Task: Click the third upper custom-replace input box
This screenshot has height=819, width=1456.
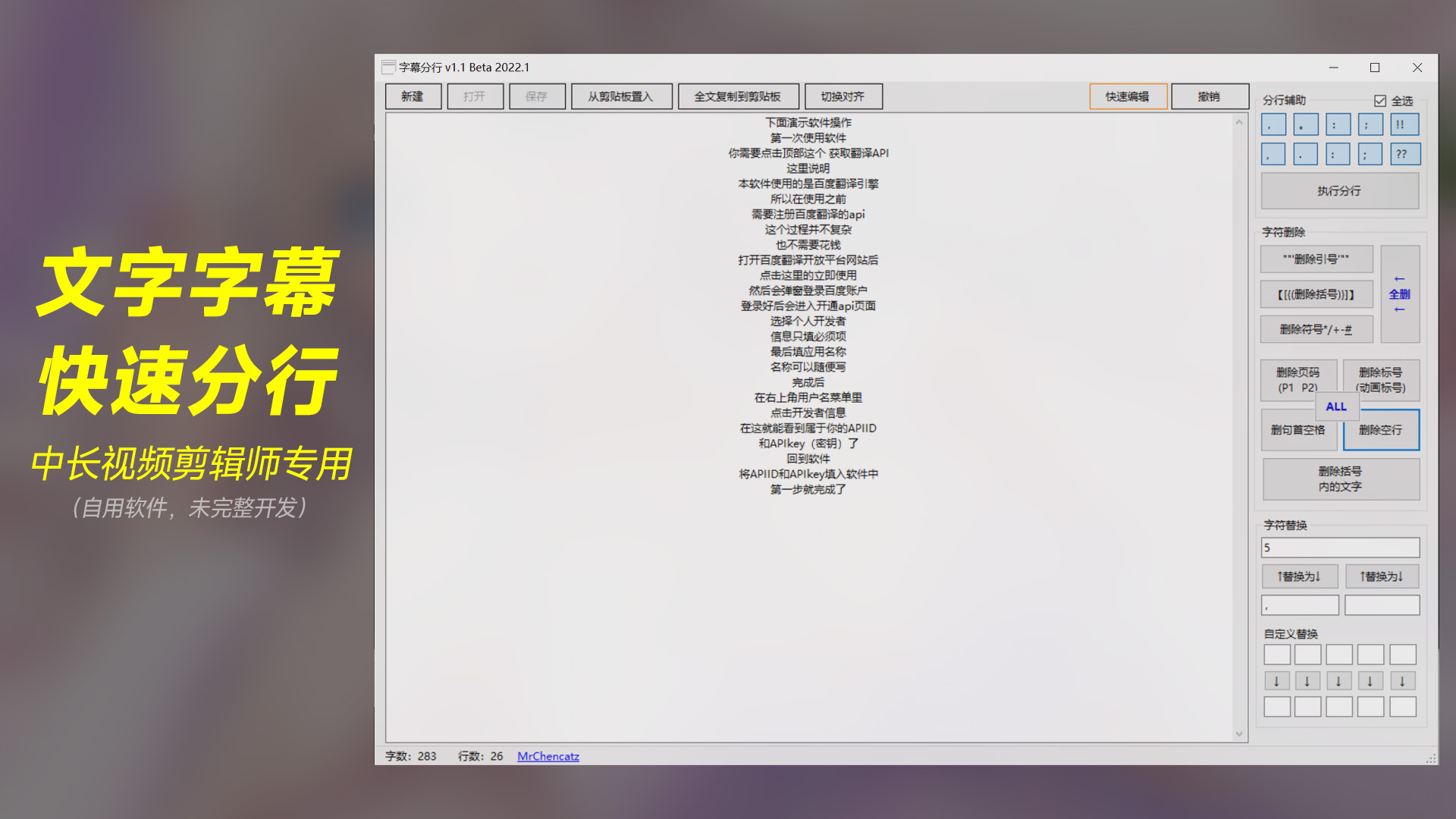Action: pyautogui.click(x=1339, y=654)
